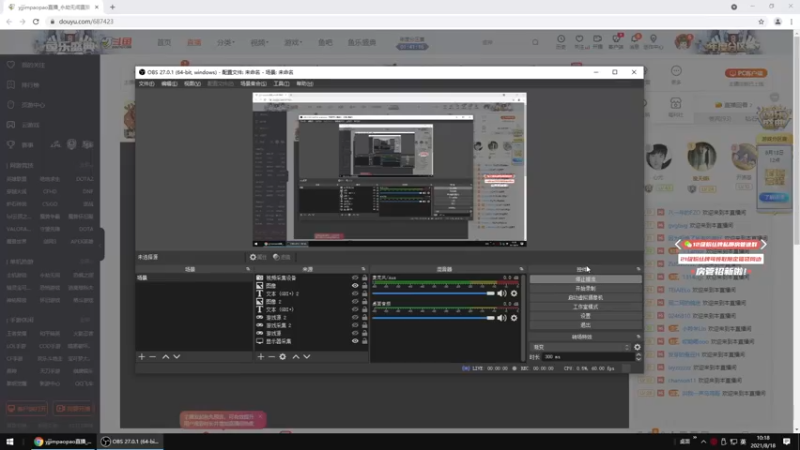Image resolution: width=800 pixels, height=450 pixels.
Task: Open Douyu watch history clock icon
Action: [561, 41]
